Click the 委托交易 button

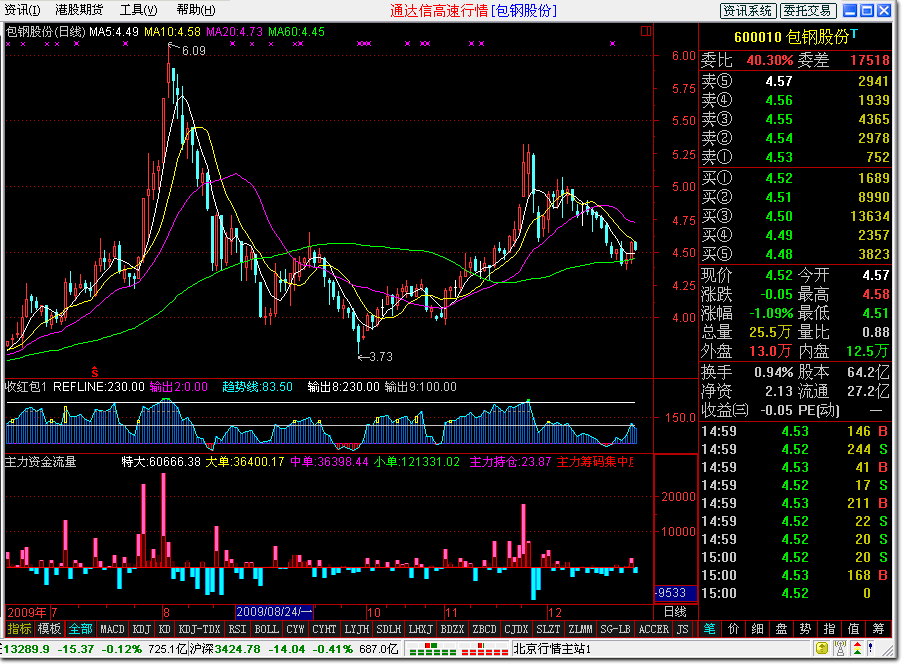(x=807, y=10)
